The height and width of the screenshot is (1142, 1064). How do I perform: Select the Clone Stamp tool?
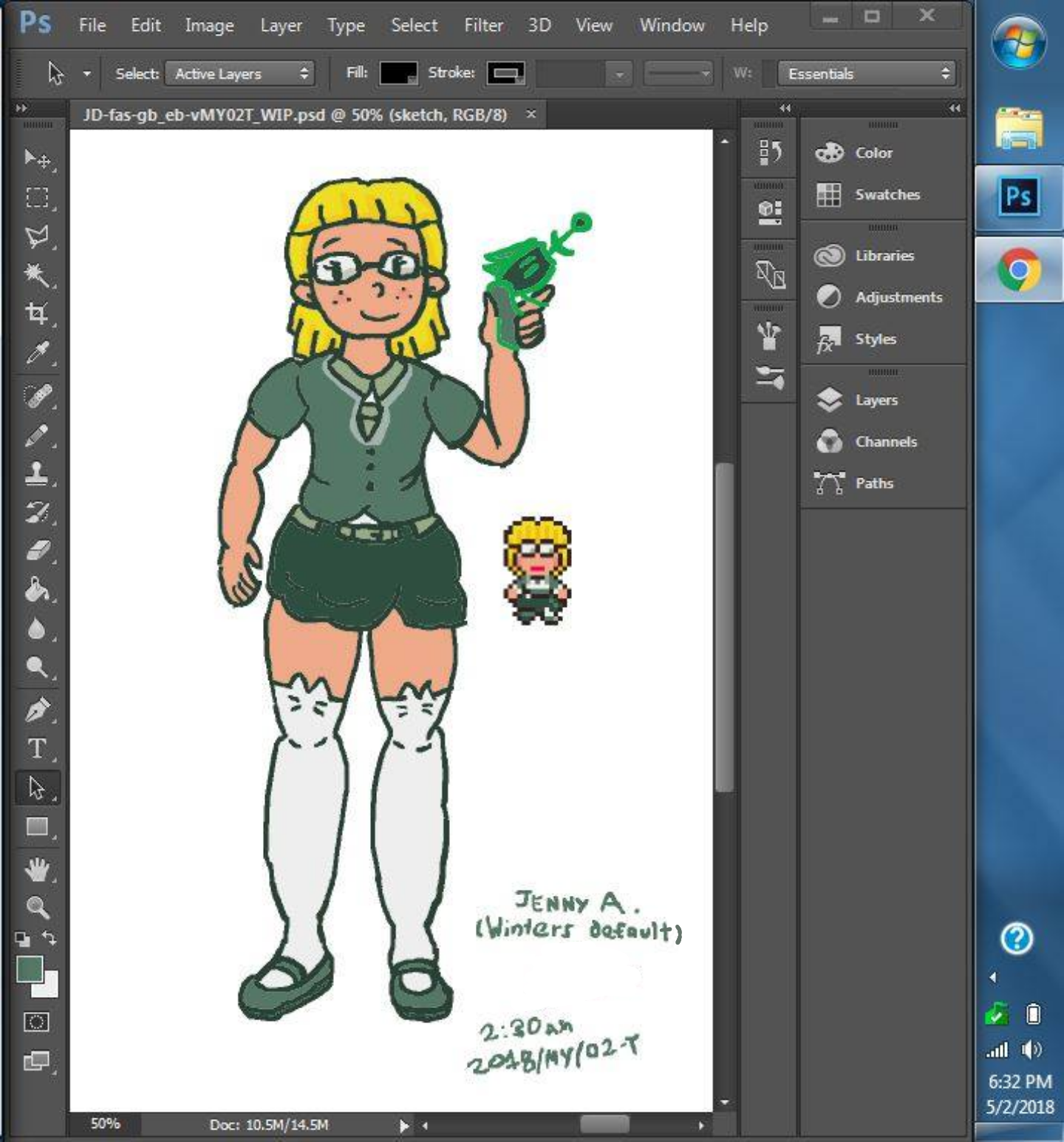(37, 474)
